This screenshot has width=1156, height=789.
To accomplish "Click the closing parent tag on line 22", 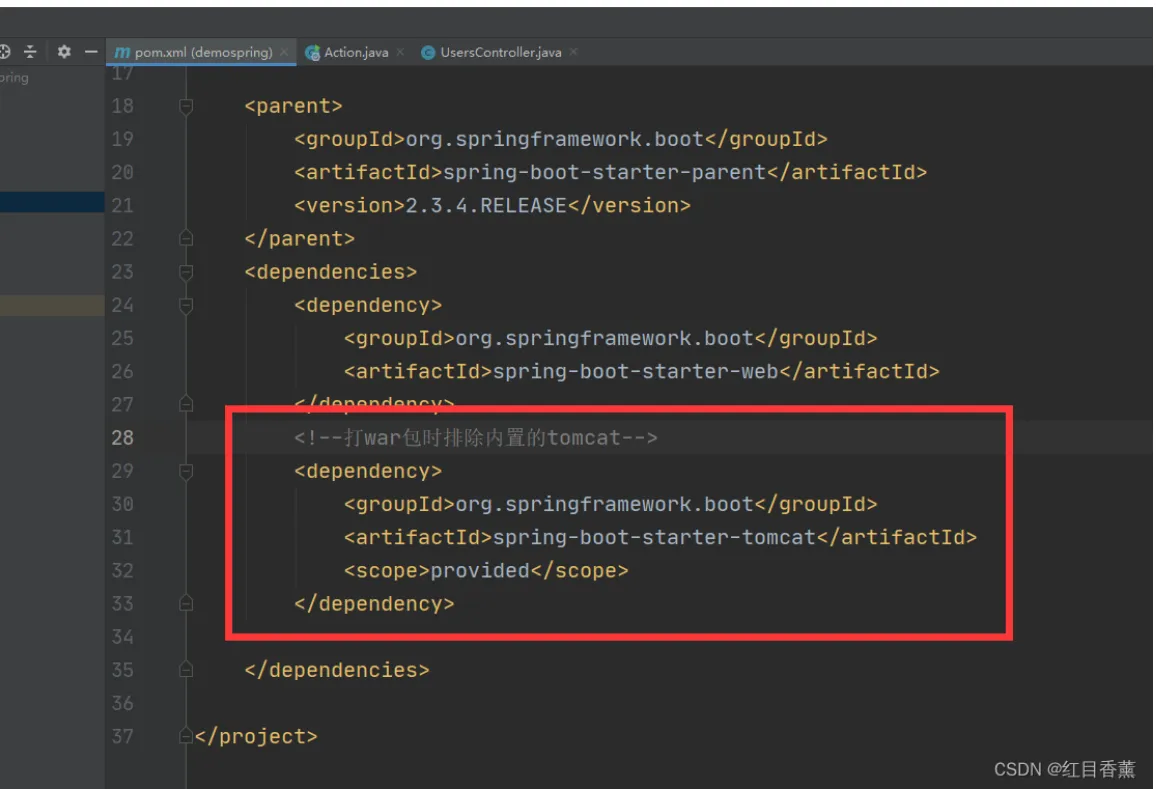I will point(299,239).
